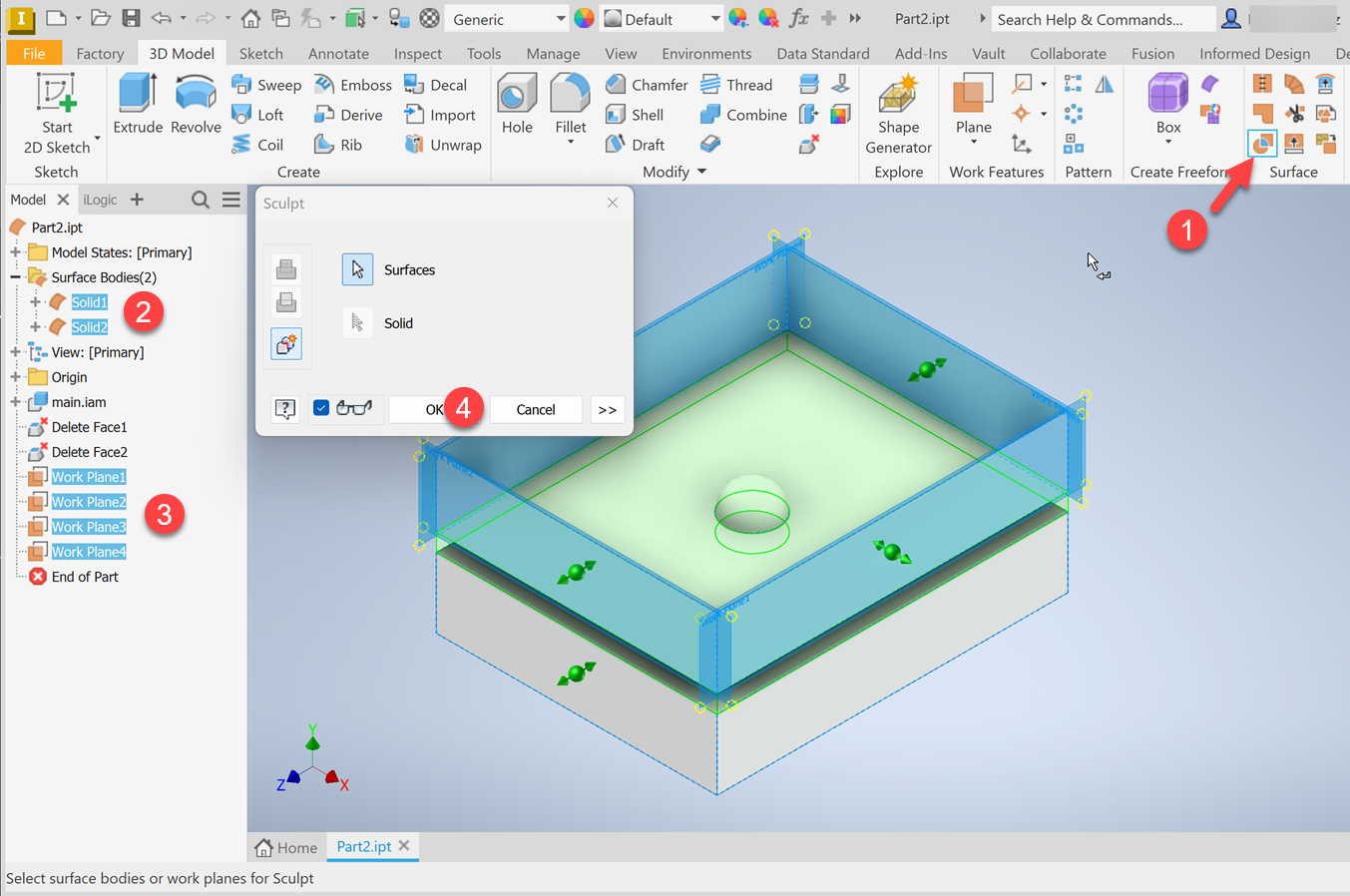Select the Surfaces mode in the Sculpt dialog
1350x896 pixels.
pyautogui.click(x=357, y=269)
